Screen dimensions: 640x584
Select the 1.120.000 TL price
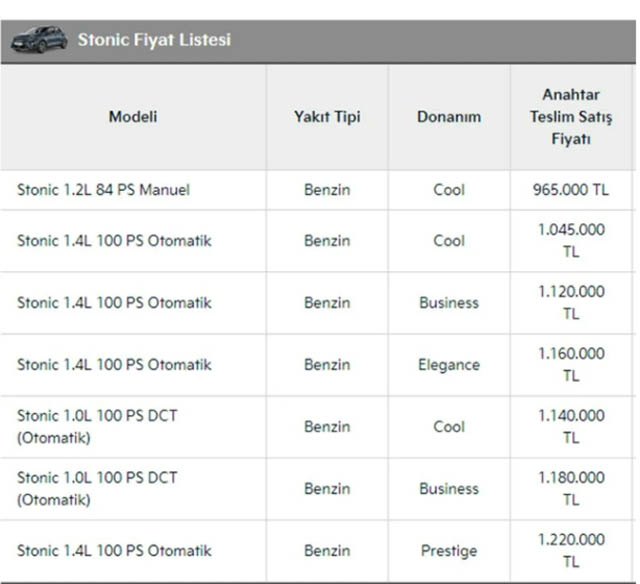(x=571, y=302)
